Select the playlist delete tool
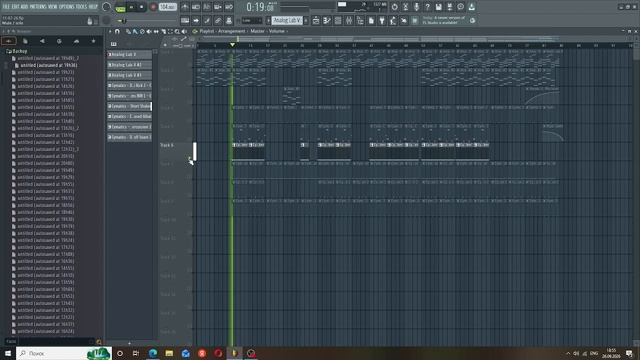Screen dimensions: 640x360 tap(142, 31)
